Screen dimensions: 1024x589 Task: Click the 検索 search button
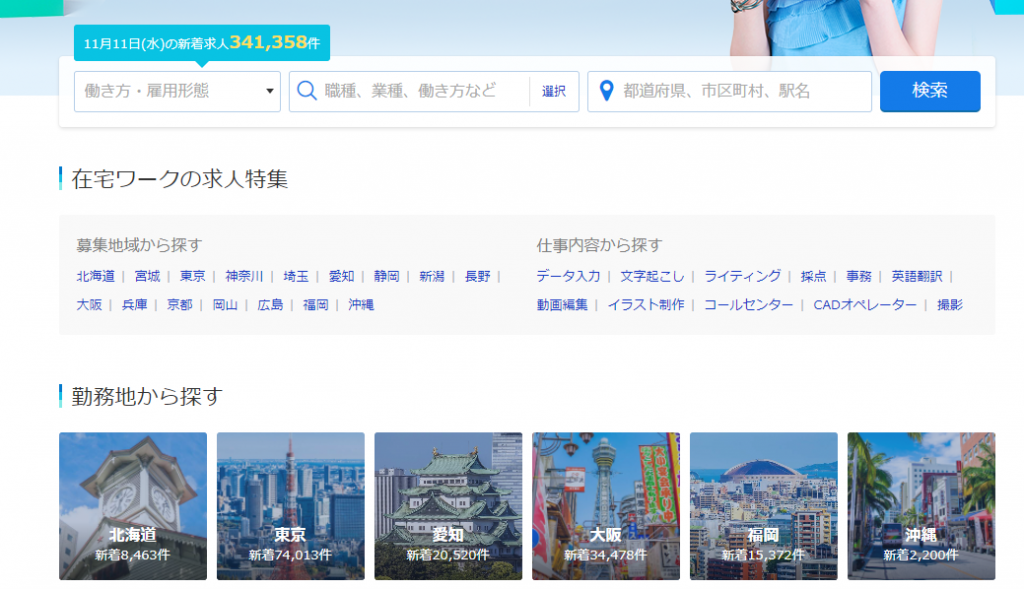click(x=930, y=91)
